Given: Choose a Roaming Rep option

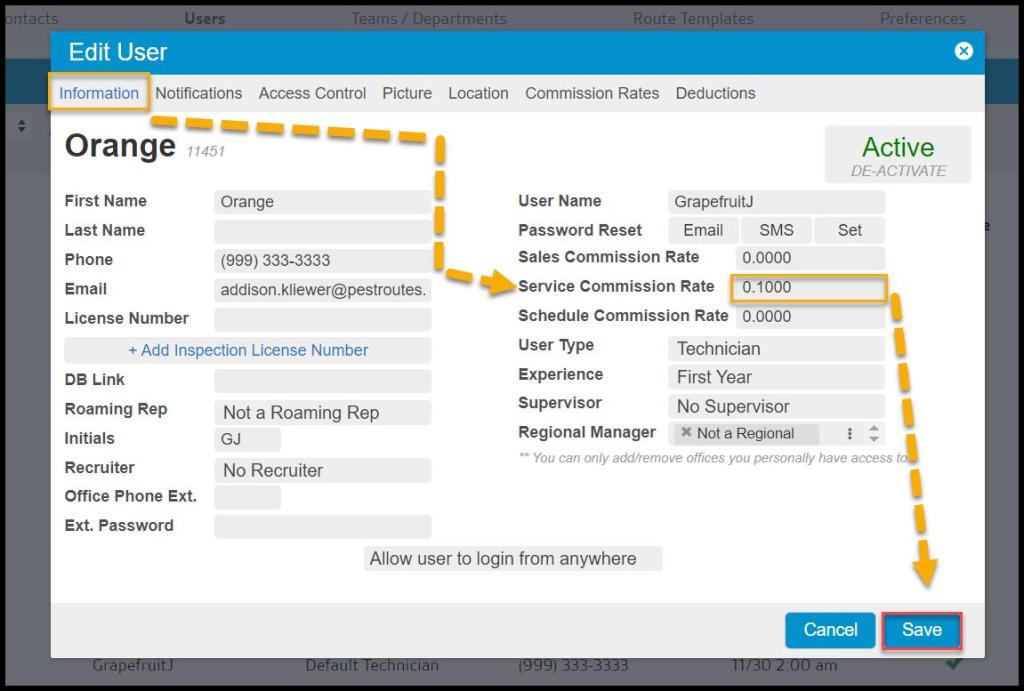Looking at the screenshot, I should [322, 413].
